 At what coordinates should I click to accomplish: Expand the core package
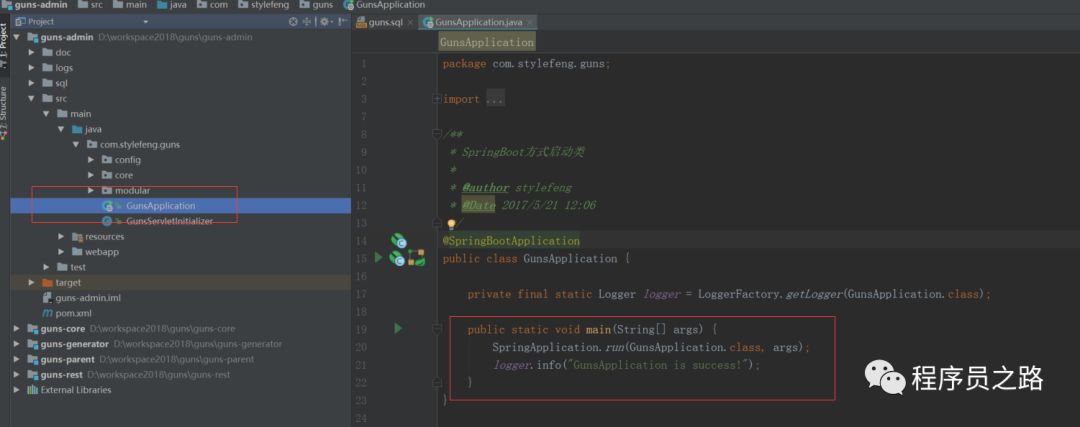91,175
